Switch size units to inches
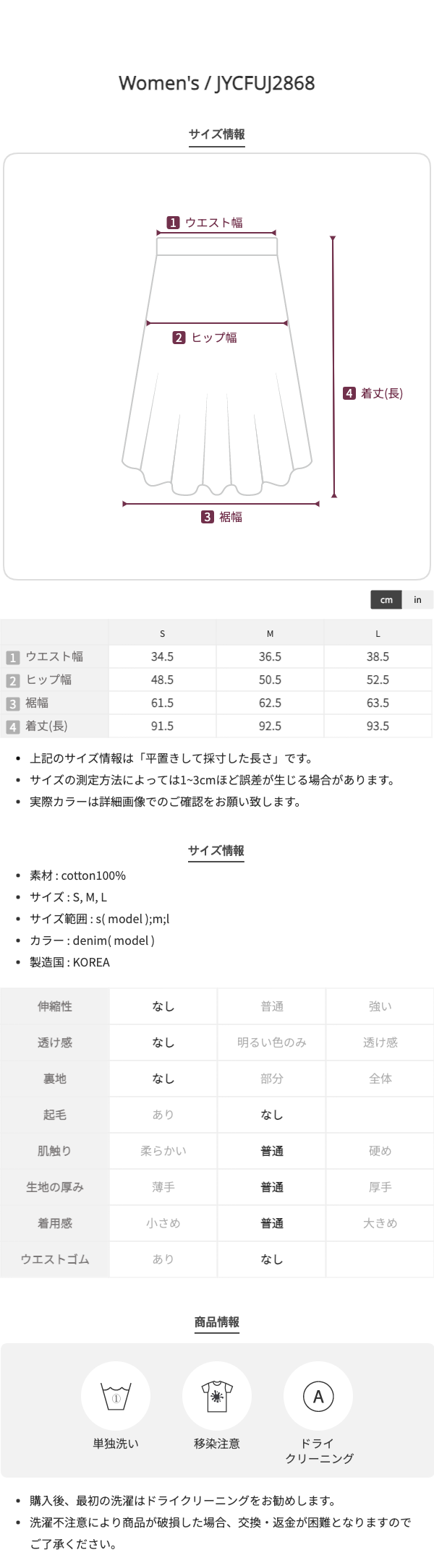 417,599
